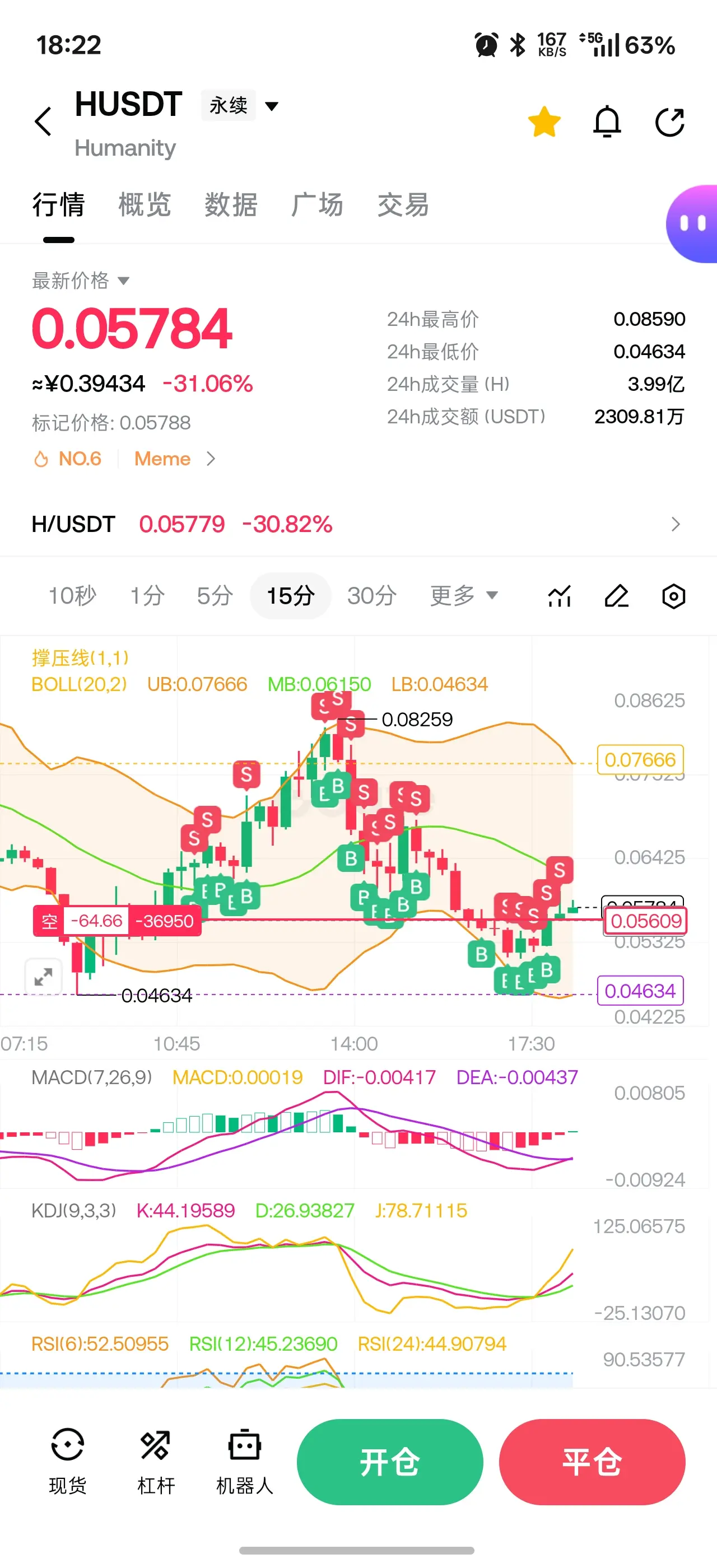Tap the Bluetooth status bar icon

click(518, 45)
